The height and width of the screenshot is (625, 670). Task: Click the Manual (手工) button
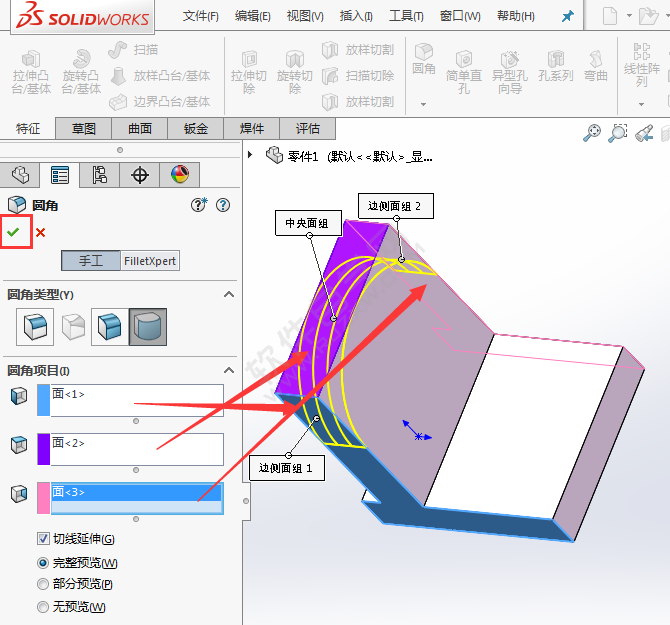91,261
